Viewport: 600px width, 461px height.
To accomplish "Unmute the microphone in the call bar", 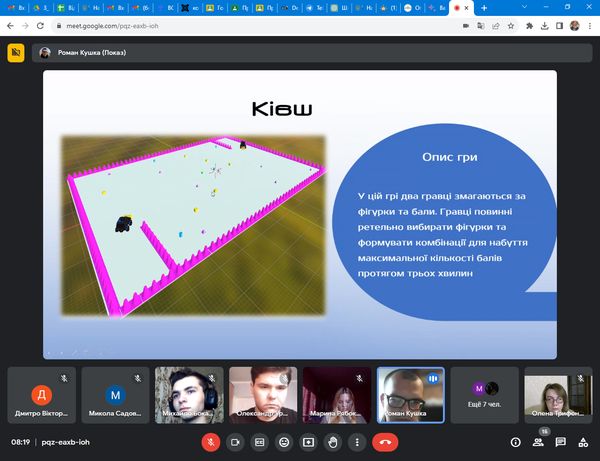I will pyautogui.click(x=211, y=441).
